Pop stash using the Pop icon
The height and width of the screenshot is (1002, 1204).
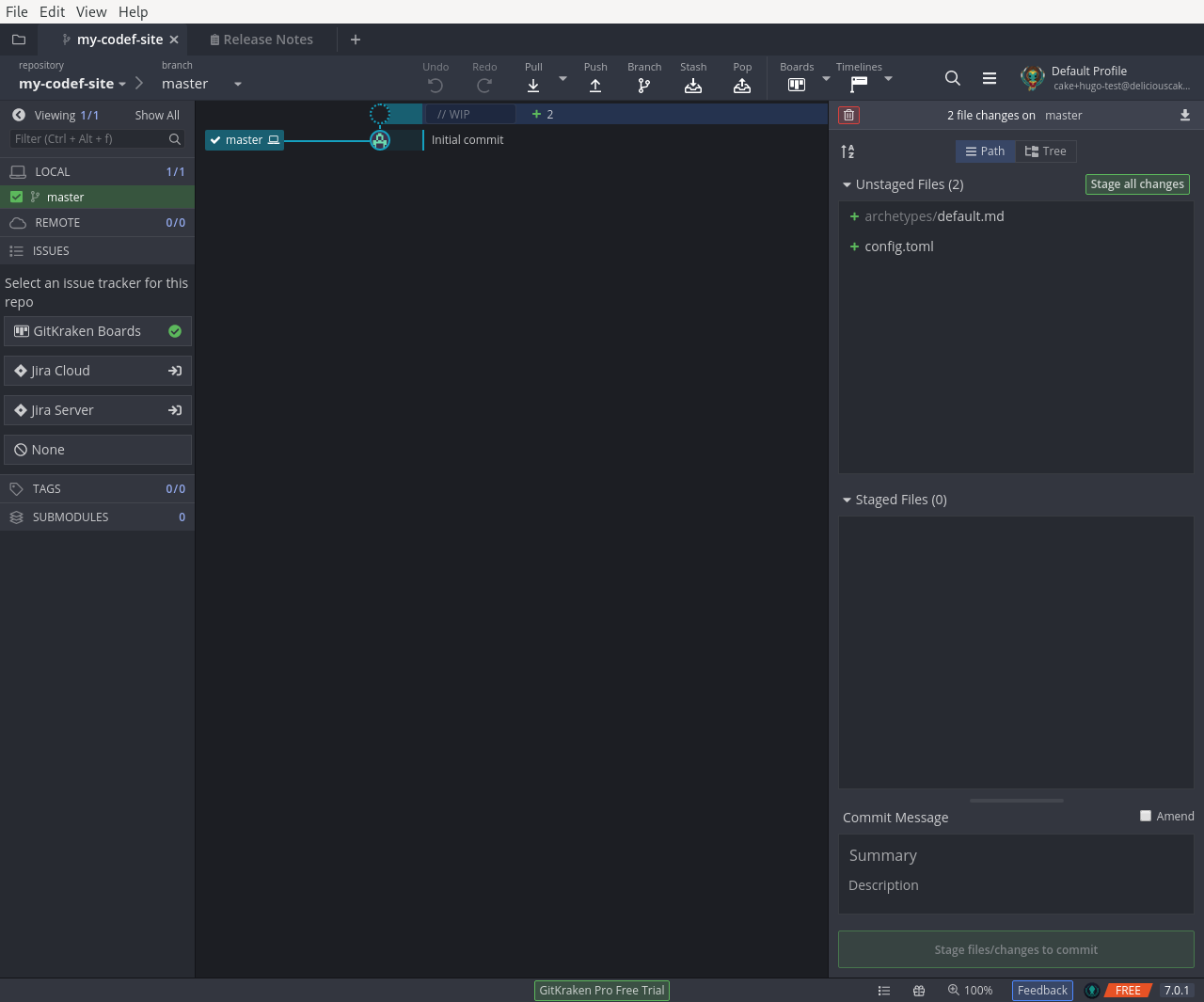(742, 86)
